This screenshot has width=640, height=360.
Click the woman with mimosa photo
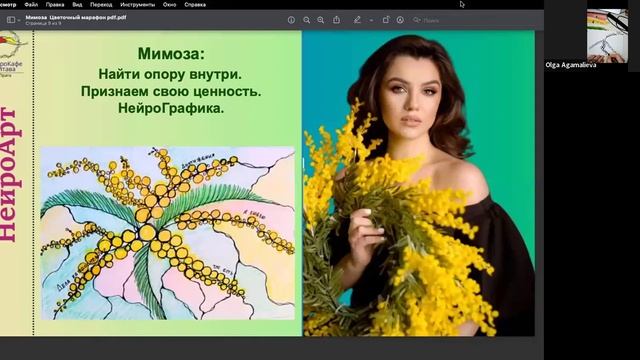pyautogui.click(x=418, y=183)
